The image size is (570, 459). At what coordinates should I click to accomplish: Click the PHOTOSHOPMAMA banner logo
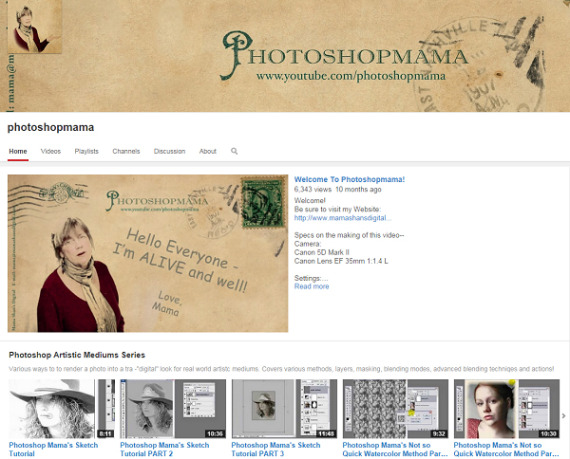[344, 55]
